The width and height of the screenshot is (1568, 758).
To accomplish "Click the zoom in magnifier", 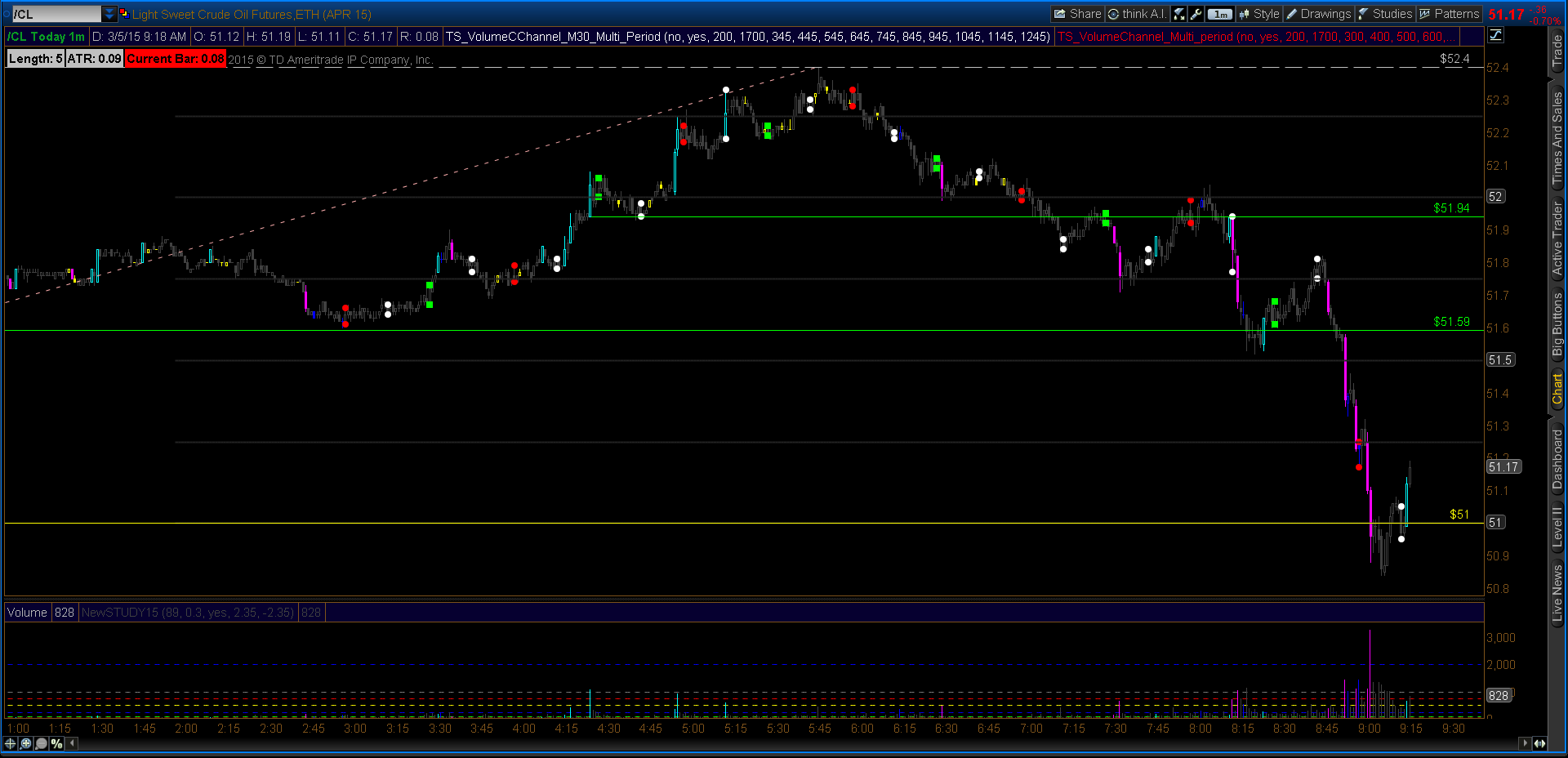I will click(26, 743).
